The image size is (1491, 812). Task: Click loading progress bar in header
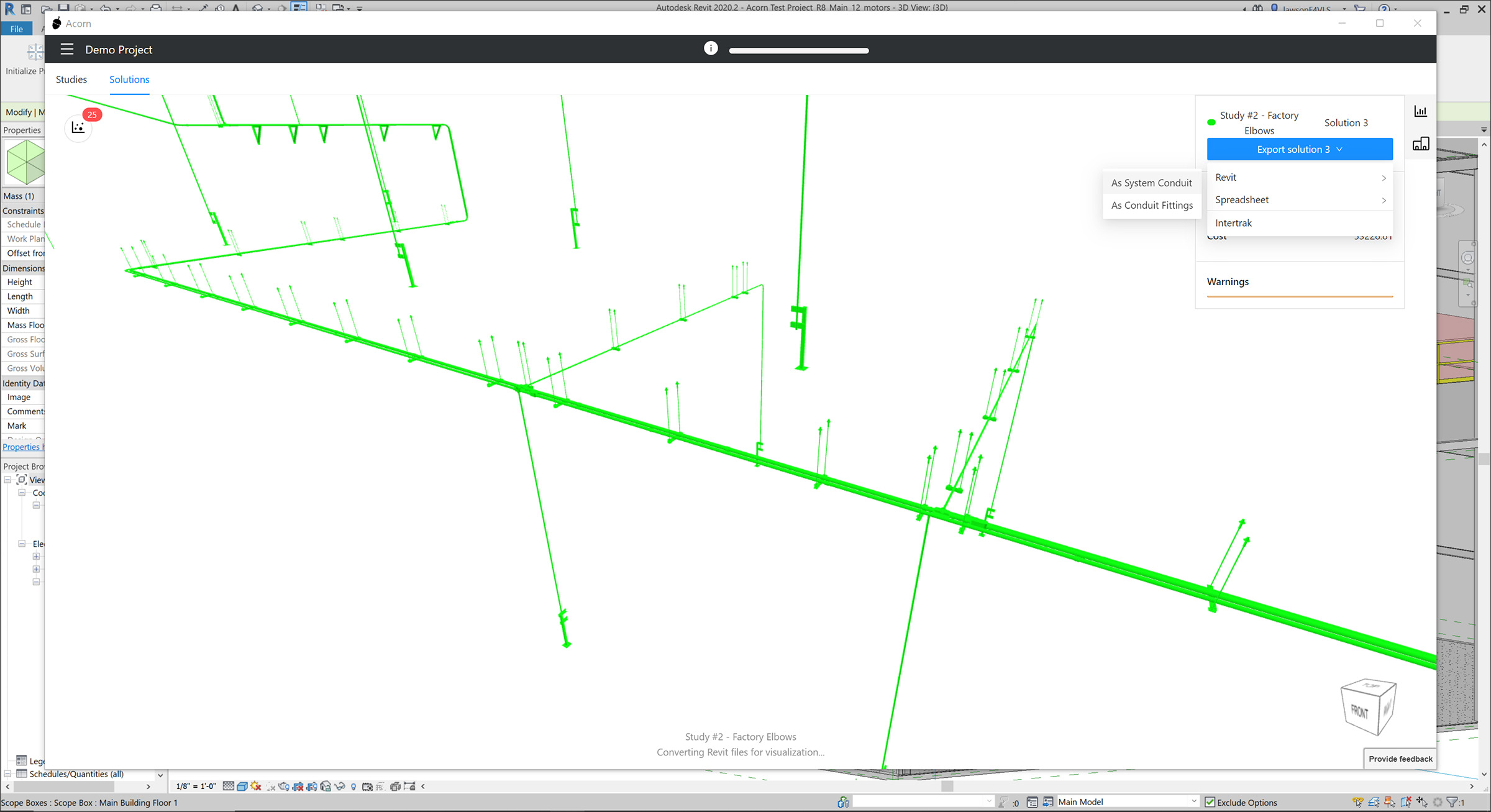pos(799,50)
